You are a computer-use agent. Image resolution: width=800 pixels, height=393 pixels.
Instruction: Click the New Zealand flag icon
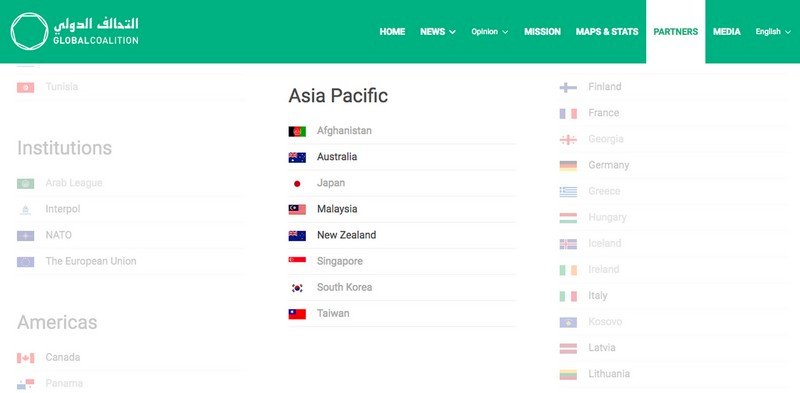pos(297,235)
